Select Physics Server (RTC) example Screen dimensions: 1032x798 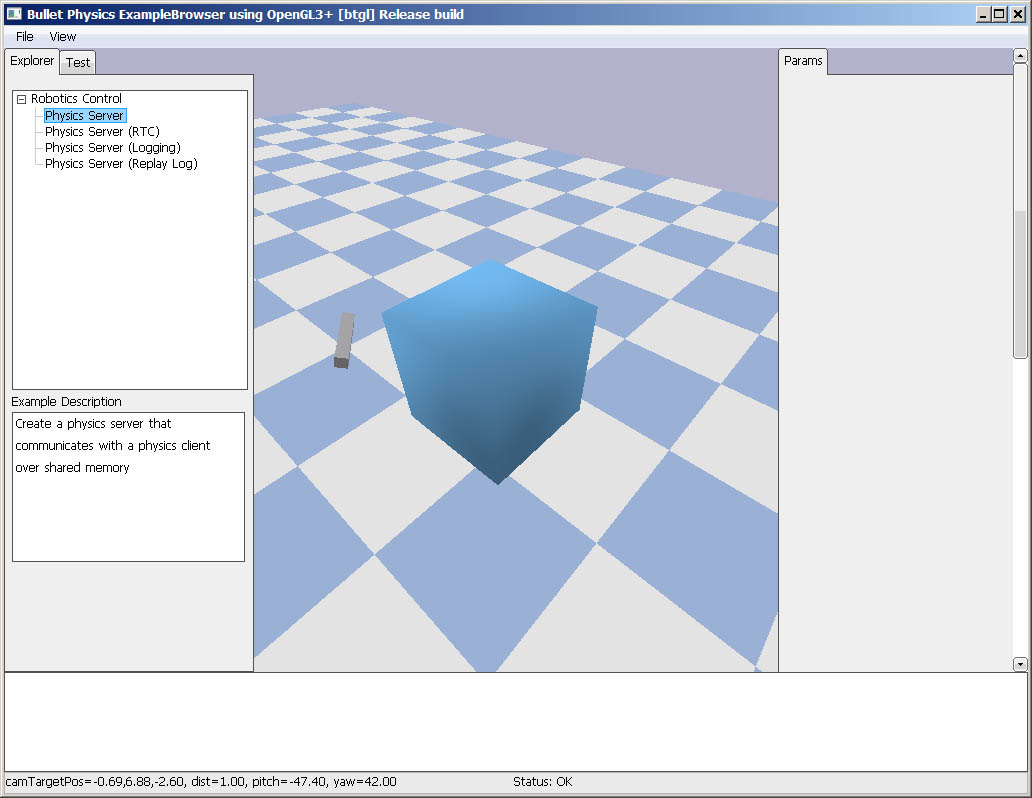[x=102, y=132]
